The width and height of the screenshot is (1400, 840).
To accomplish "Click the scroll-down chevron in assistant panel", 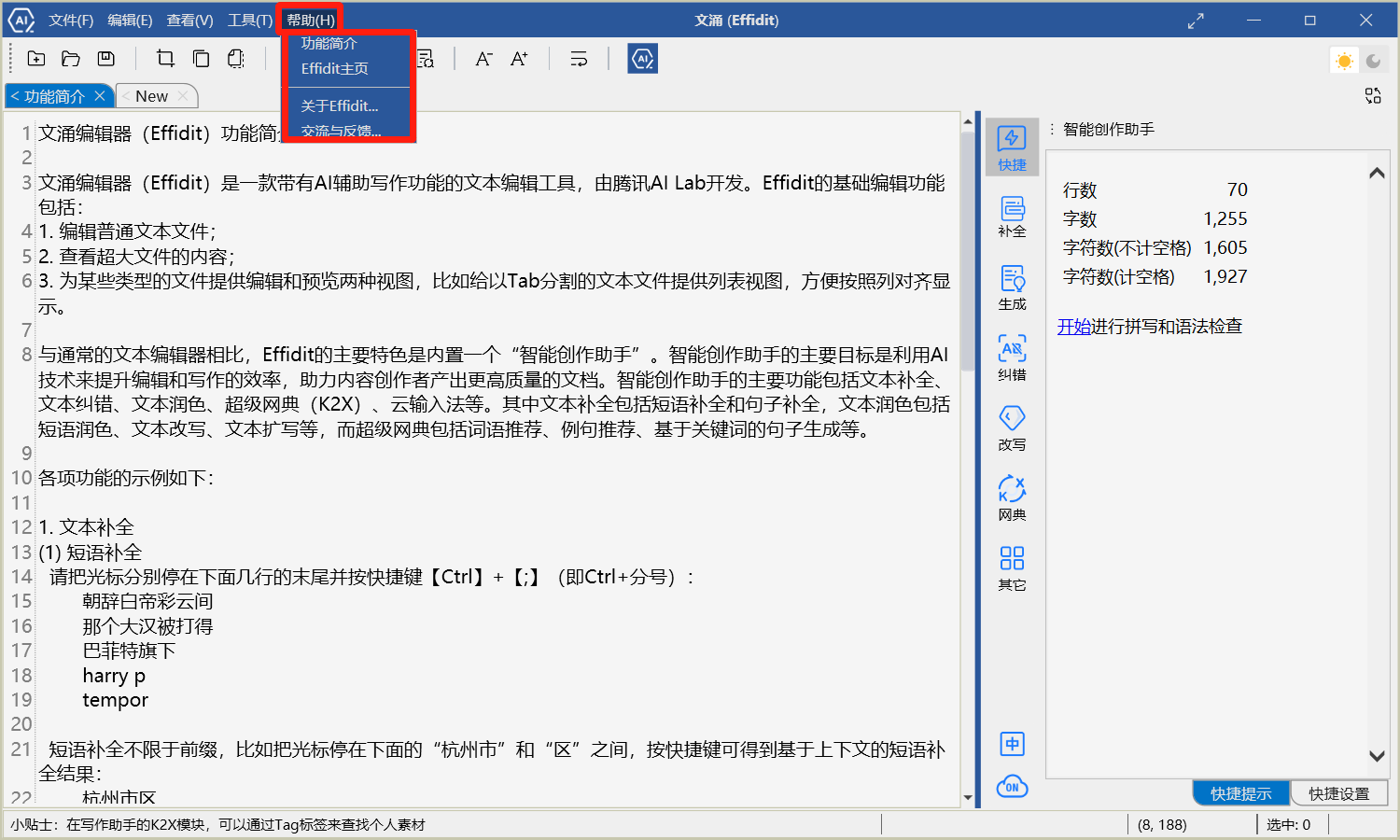I will click(1377, 756).
